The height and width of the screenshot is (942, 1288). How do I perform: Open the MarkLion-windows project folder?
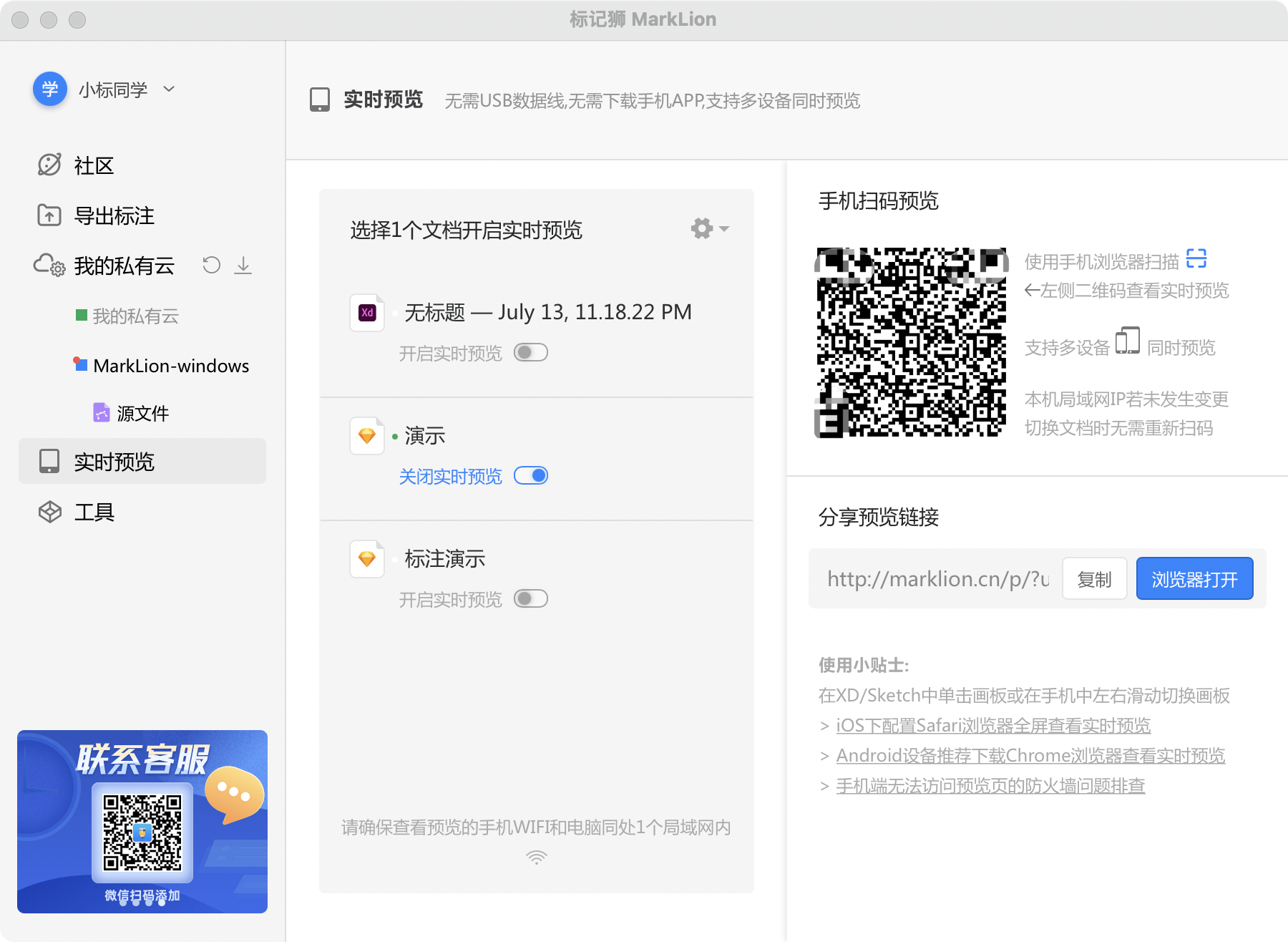coord(172,366)
